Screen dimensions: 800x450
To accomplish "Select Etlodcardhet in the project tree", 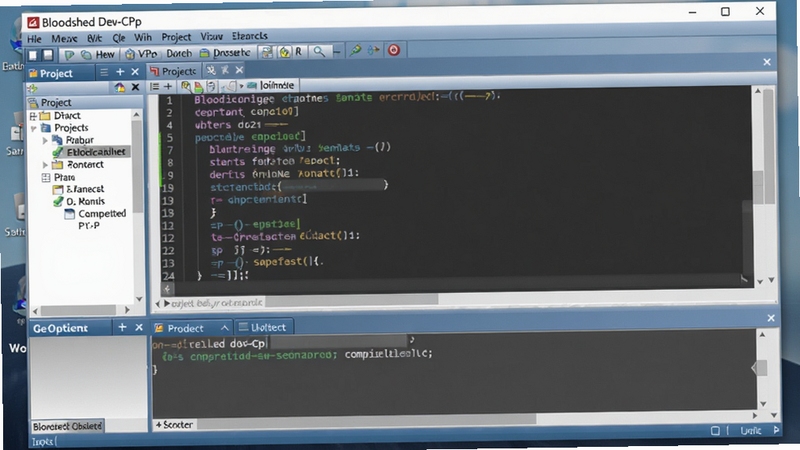I will (90, 152).
